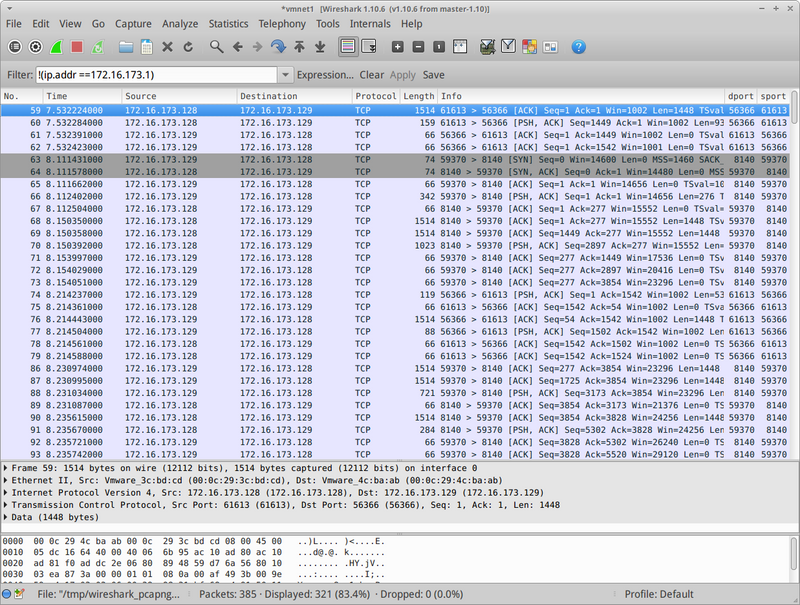Expand the Ethernet II tree node
The width and height of the screenshot is (800, 605).
tap(6, 481)
